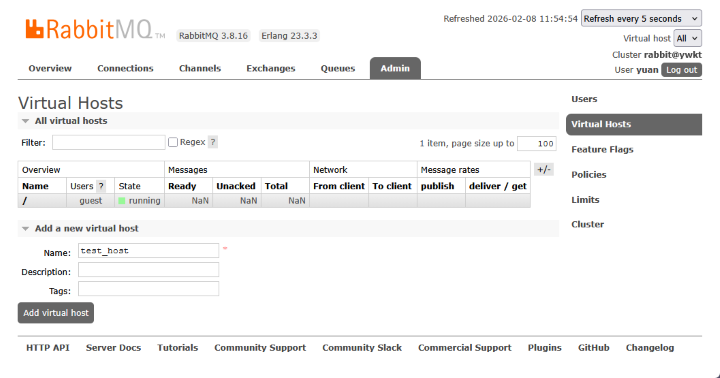Open the Plugins footer link
720x378 pixels.
pyautogui.click(x=545, y=348)
